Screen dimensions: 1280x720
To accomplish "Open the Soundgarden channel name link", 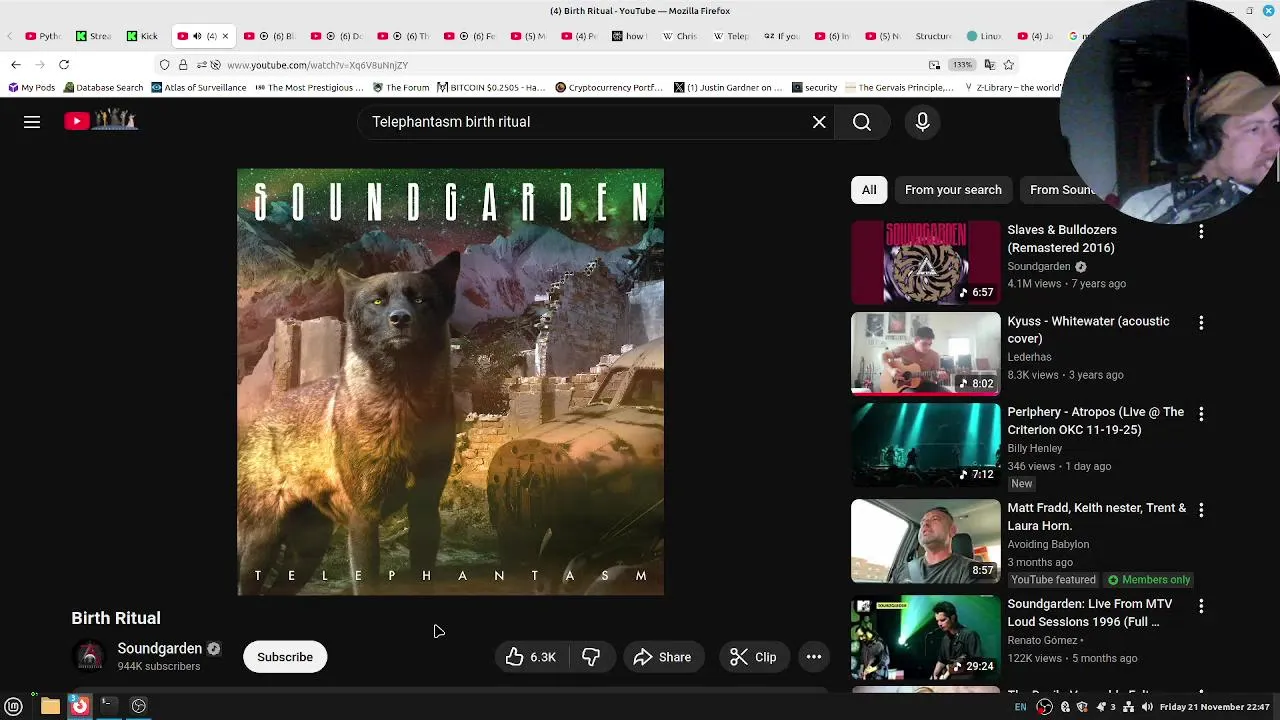I will coord(160,648).
